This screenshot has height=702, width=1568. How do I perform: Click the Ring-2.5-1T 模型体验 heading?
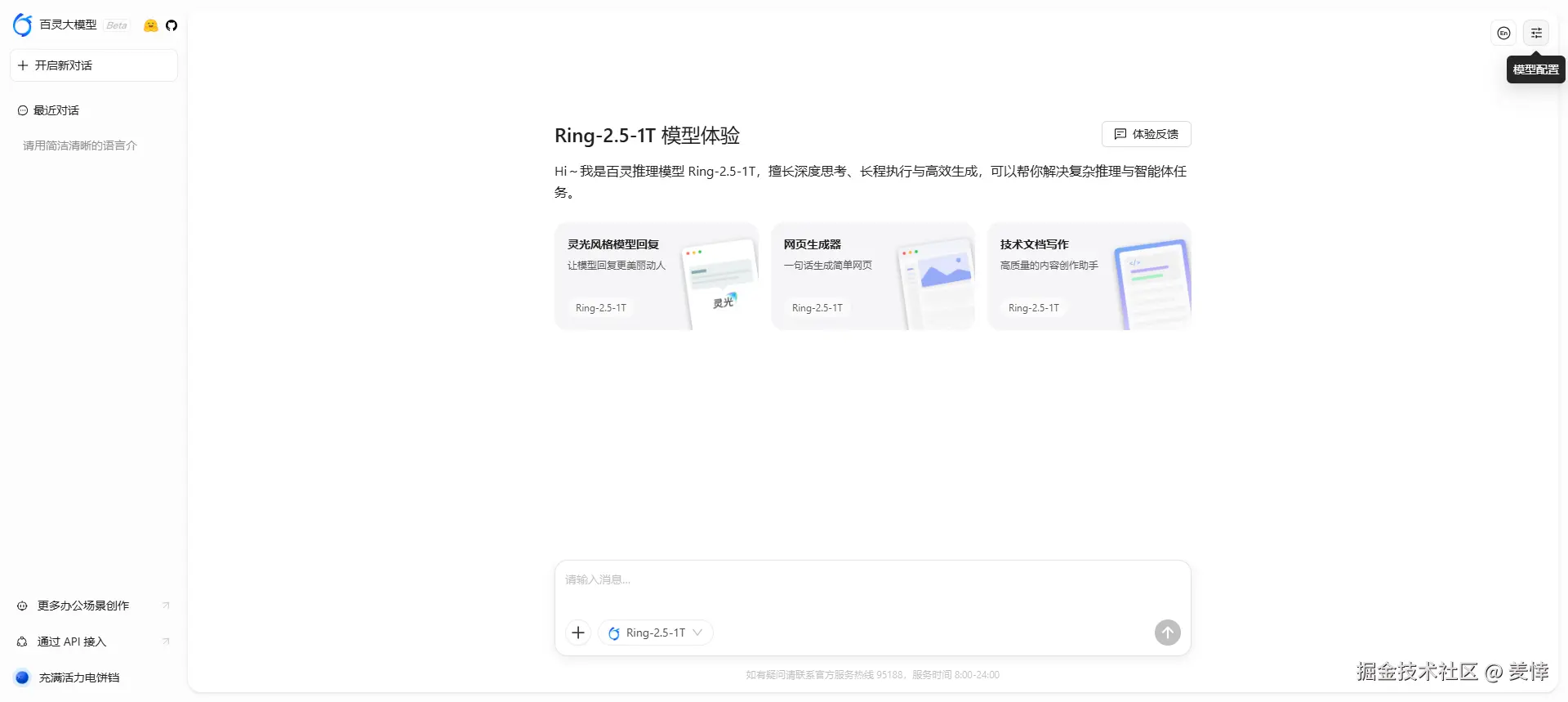click(x=647, y=135)
